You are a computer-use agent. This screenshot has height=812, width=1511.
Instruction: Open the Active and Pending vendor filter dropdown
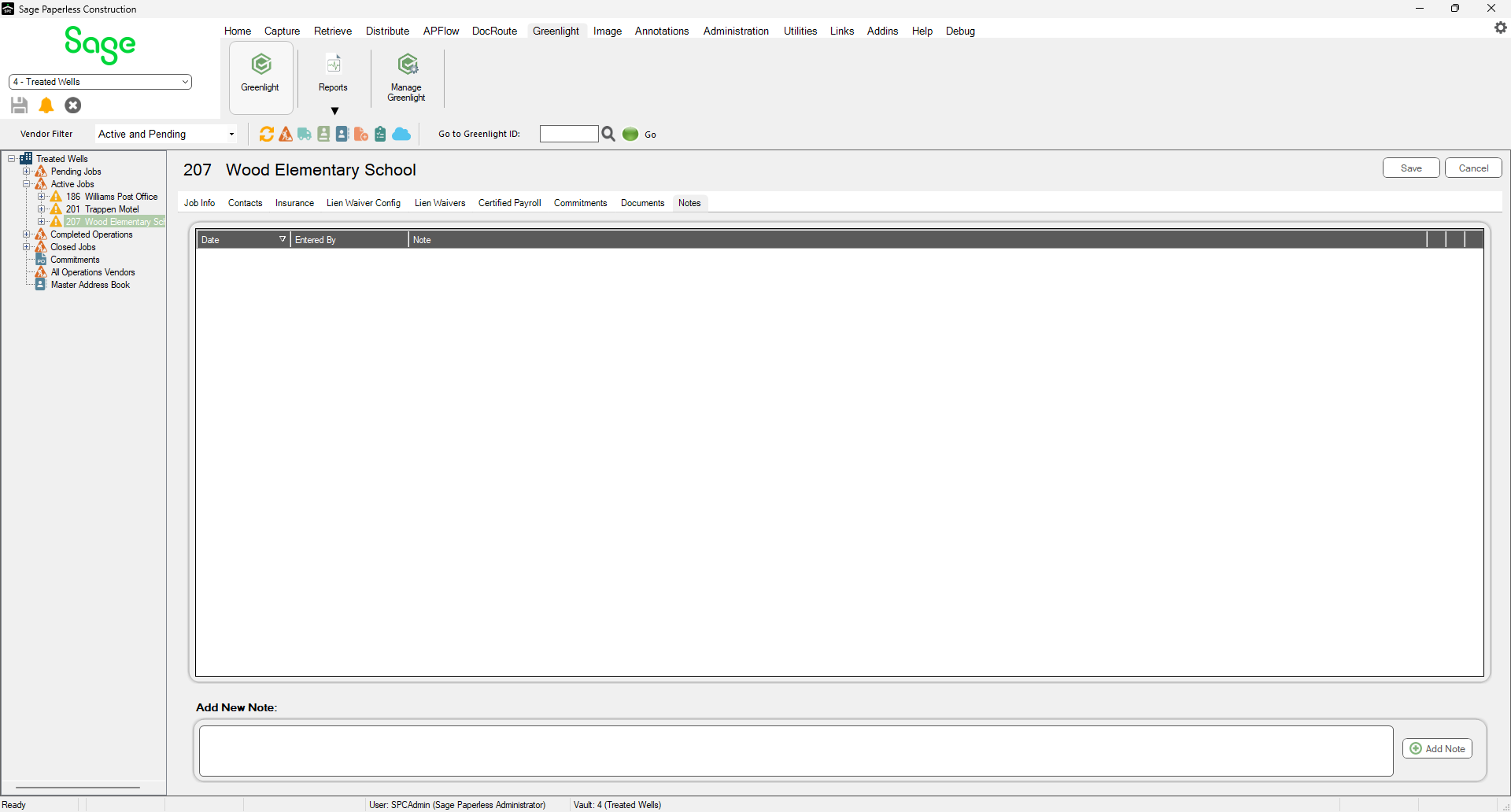[166, 135]
